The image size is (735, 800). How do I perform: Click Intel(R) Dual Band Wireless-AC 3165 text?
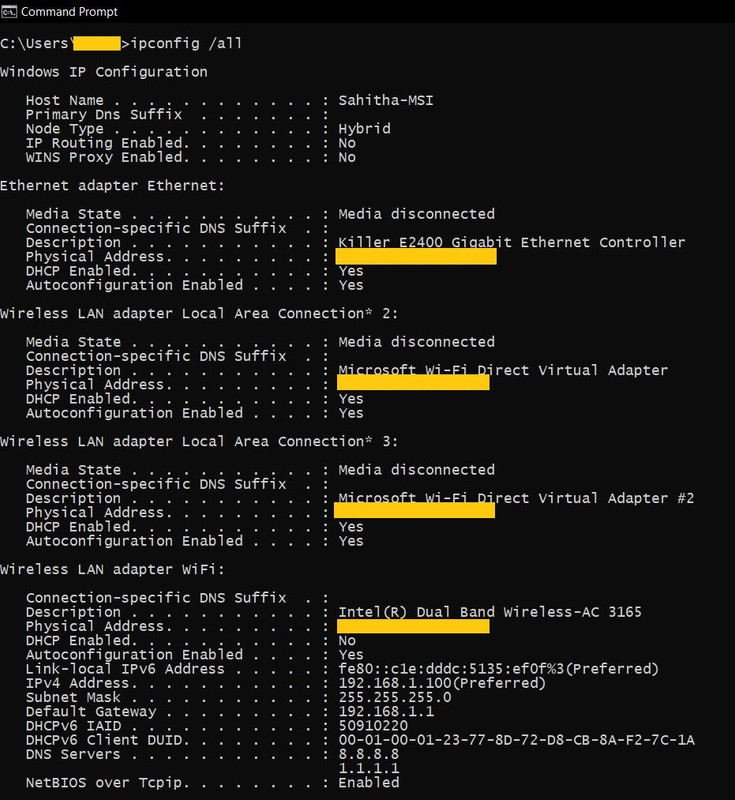click(x=490, y=612)
